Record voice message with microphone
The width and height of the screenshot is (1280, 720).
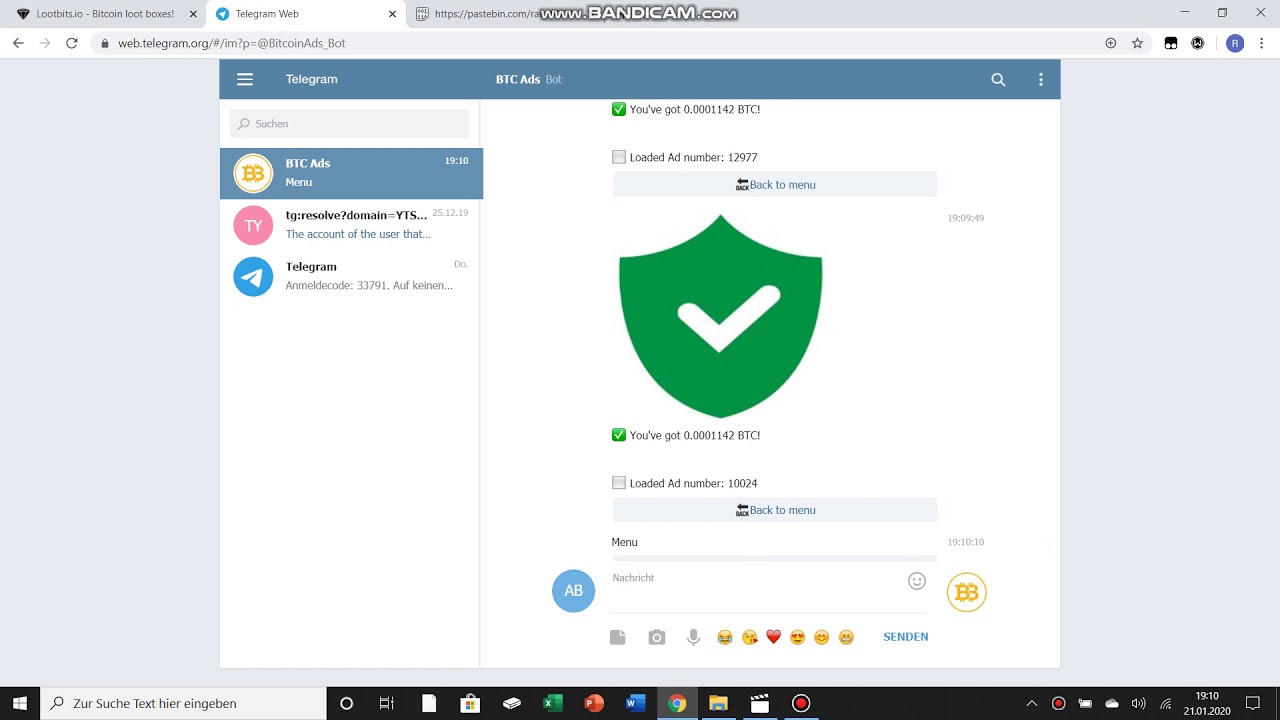pos(693,637)
